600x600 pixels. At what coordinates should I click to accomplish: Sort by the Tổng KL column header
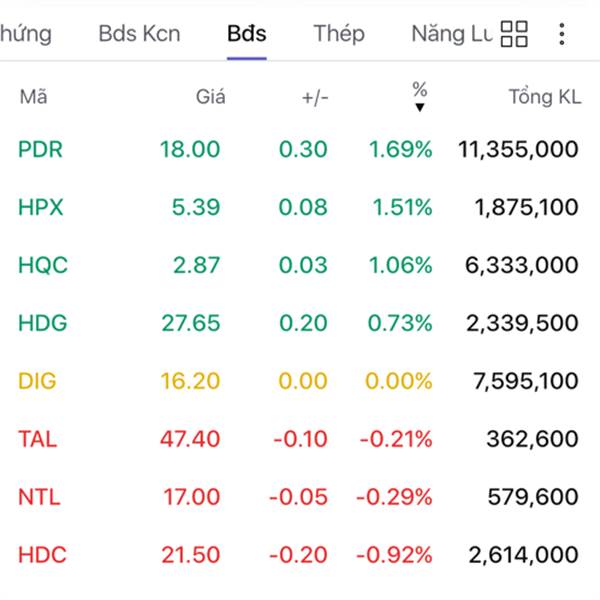pyautogui.click(x=544, y=97)
